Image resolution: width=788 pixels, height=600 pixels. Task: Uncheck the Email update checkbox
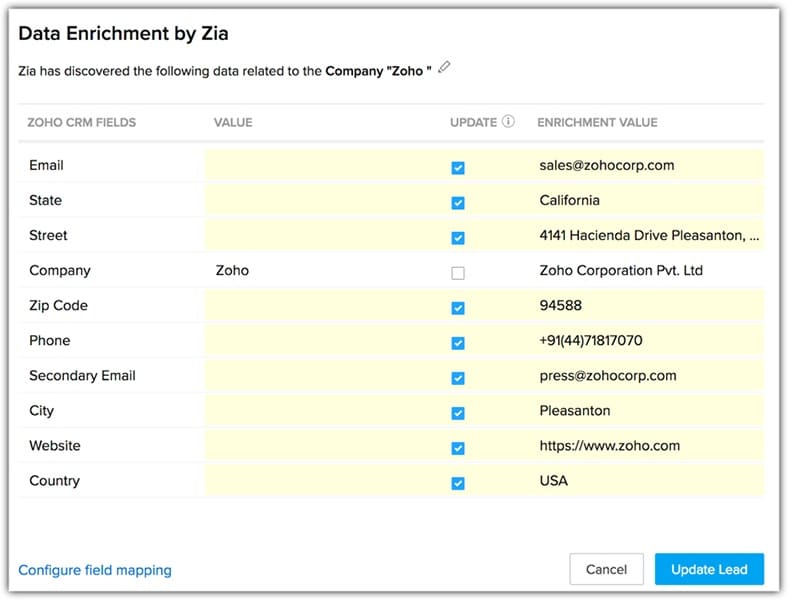pos(458,168)
